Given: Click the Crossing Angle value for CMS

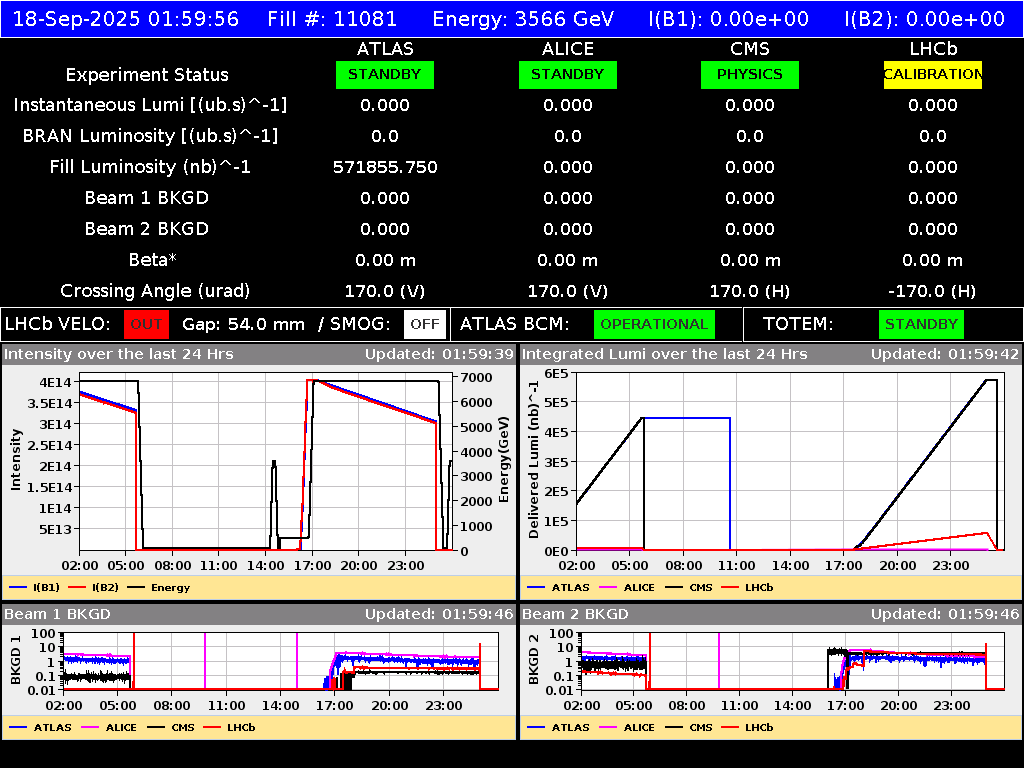Looking at the screenshot, I should (x=750, y=291).
